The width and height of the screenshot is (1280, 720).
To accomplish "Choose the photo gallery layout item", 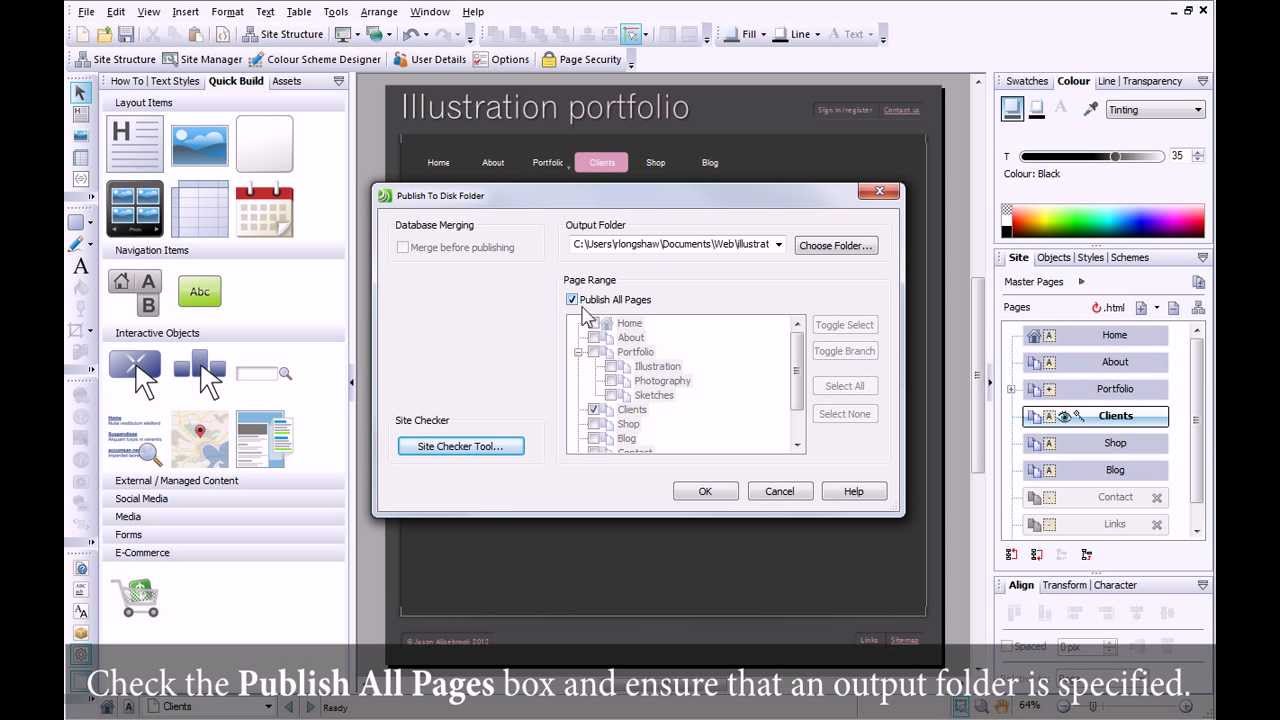I will 135,209.
